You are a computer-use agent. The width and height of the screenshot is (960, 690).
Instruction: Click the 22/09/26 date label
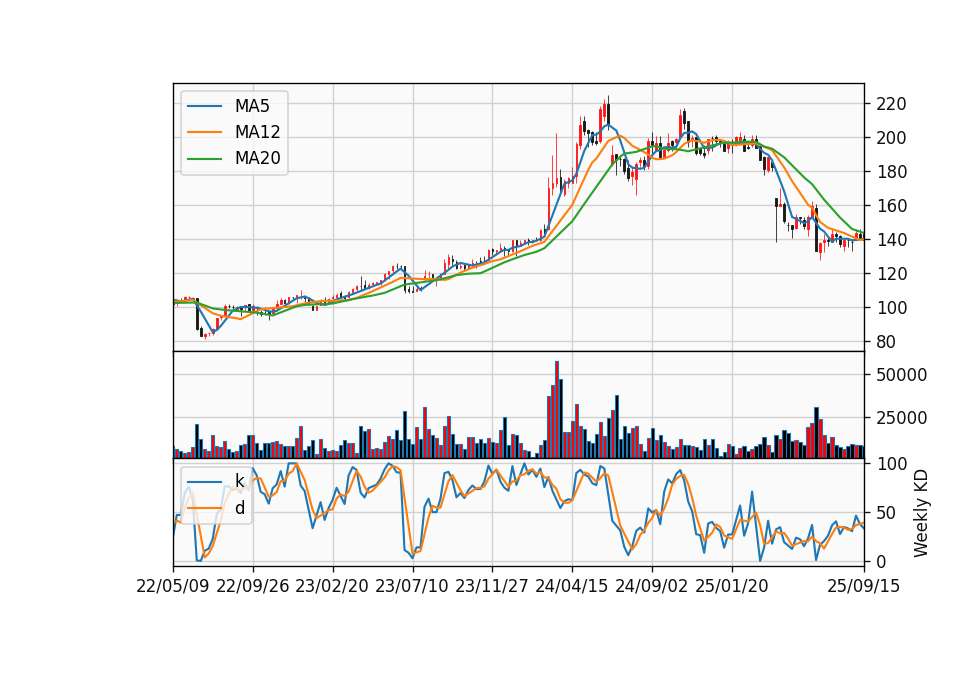click(x=253, y=587)
